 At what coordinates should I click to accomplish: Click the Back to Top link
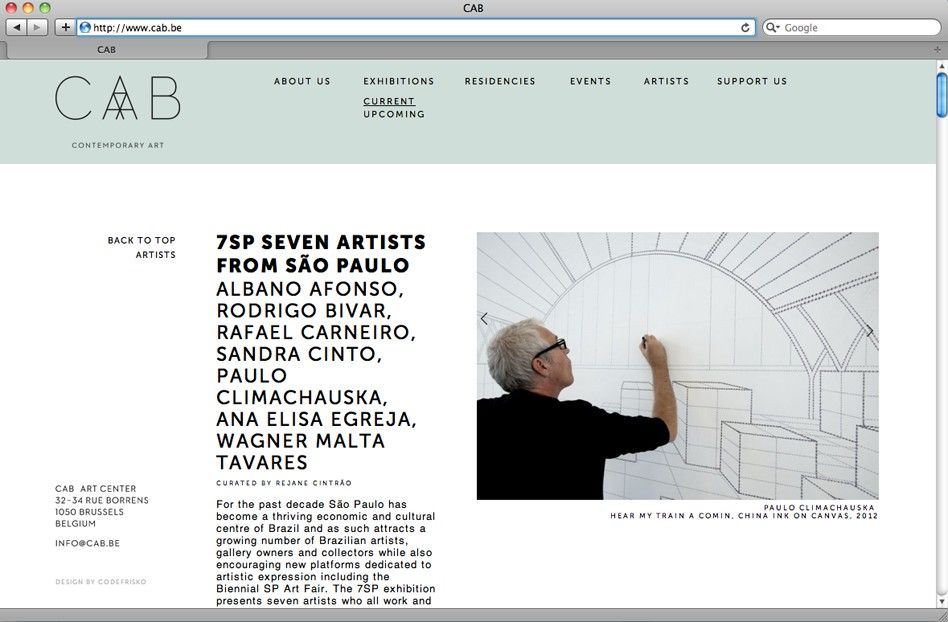coord(141,240)
